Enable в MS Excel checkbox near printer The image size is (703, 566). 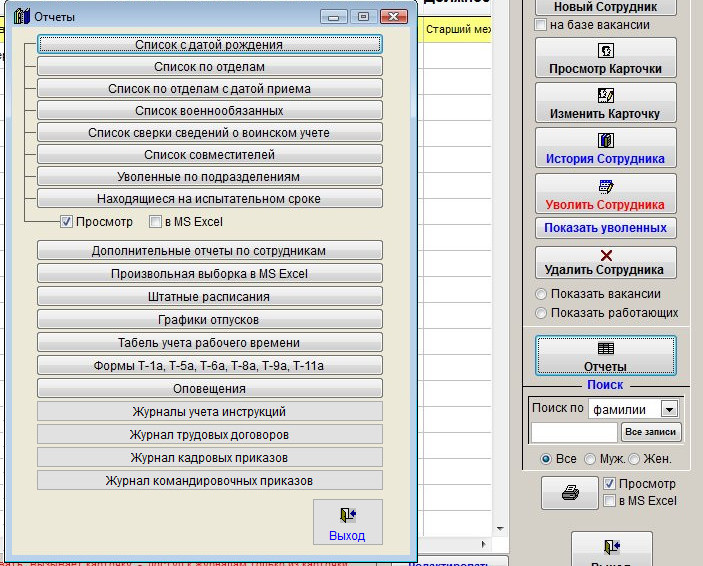pos(609,501)
